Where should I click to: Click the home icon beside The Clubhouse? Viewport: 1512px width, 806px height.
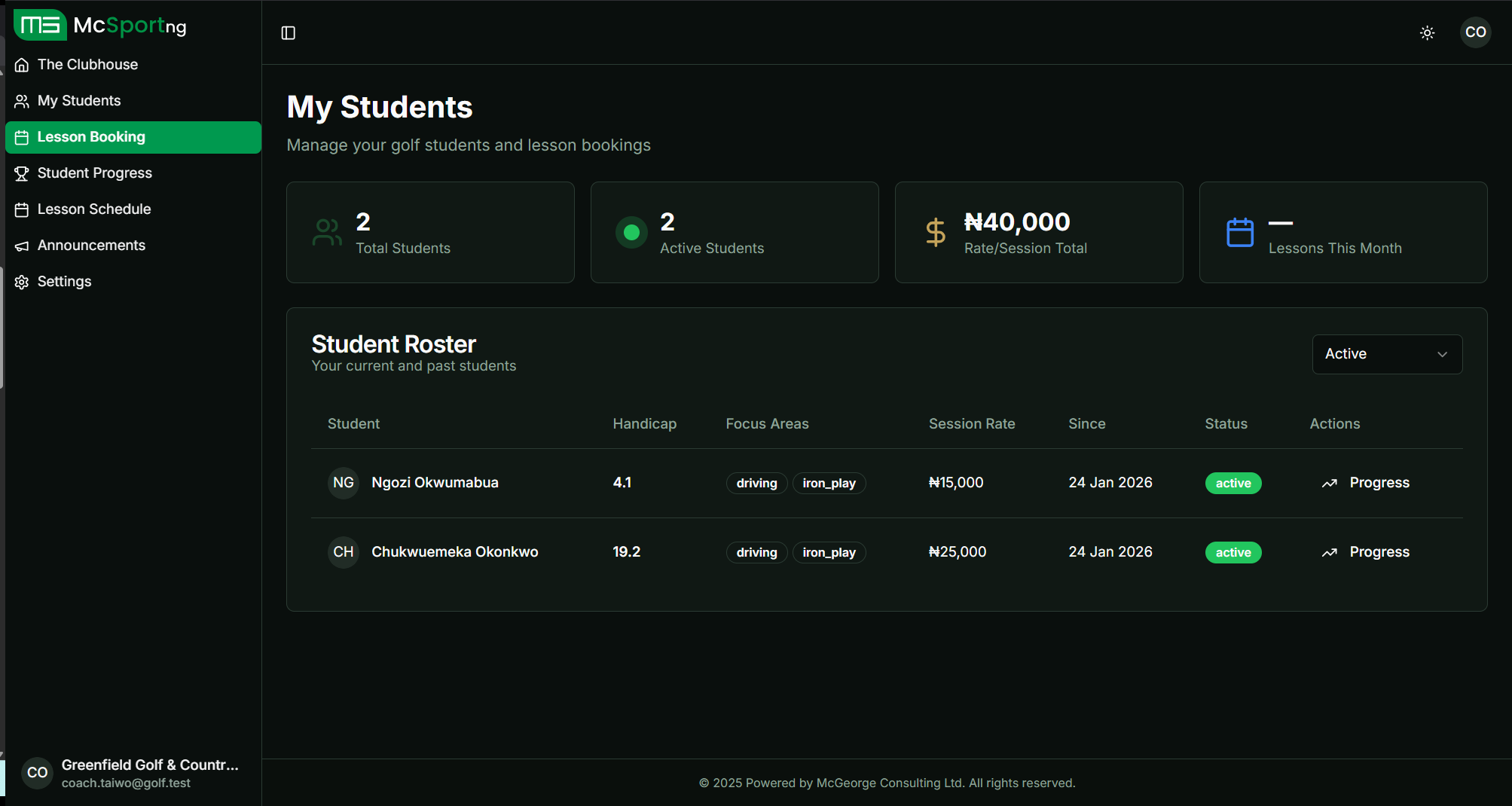point(22,65)
